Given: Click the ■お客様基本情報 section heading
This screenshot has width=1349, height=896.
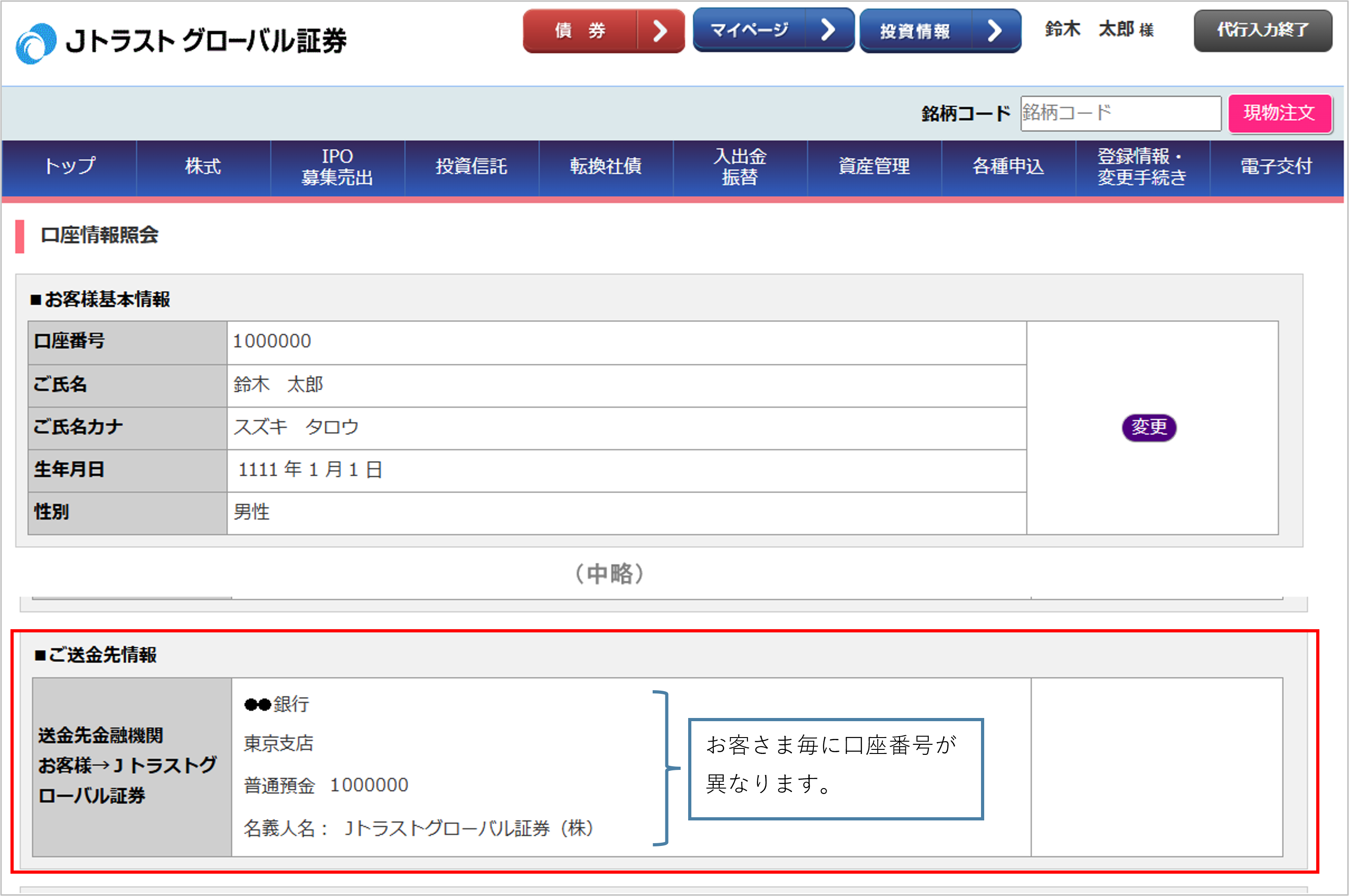Looking at the screenshot, I should click(x=101, y=300).
